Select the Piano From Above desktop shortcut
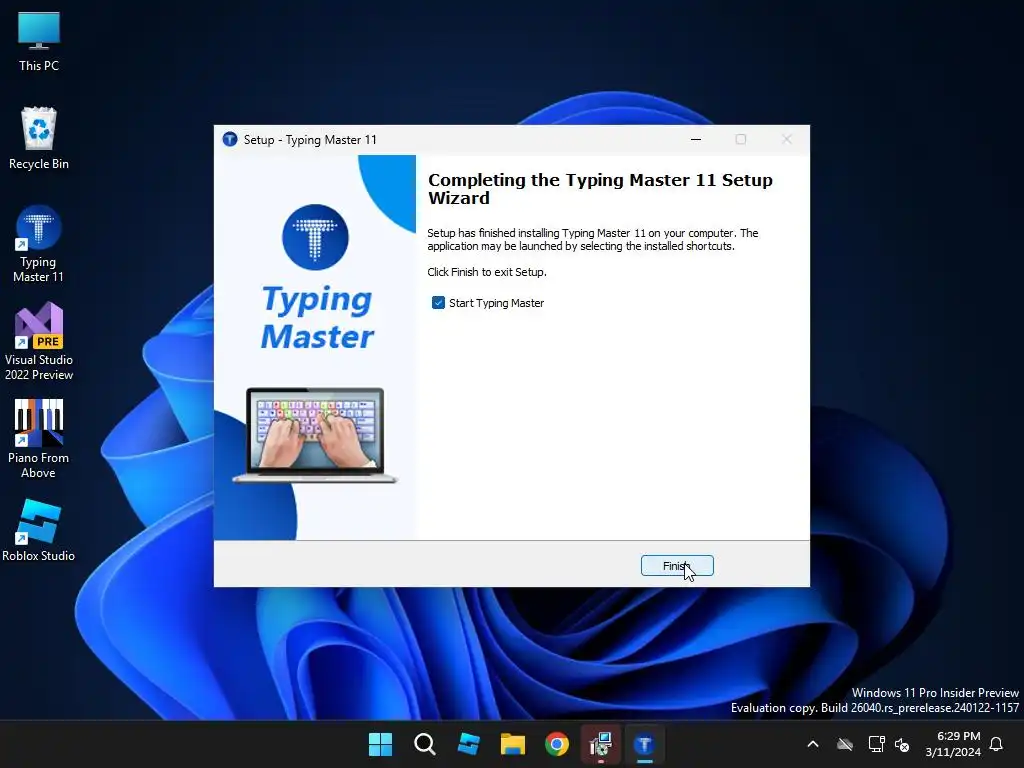The width and height of the screenshot is (1024, 768). pyautogui.click(x=39, y=439)
